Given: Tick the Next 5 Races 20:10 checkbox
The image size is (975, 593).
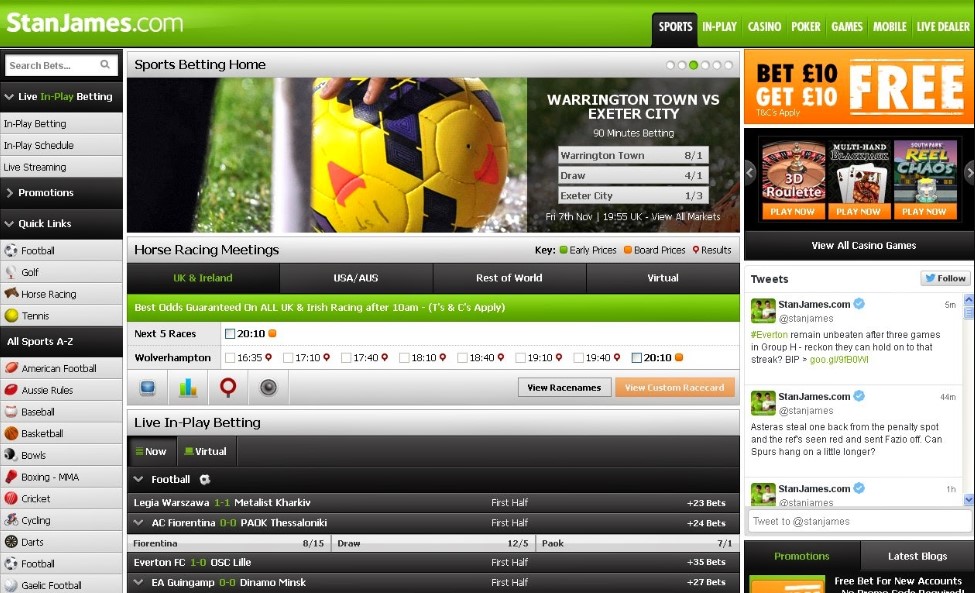Looking at the screenshot, I should (229, 334).
